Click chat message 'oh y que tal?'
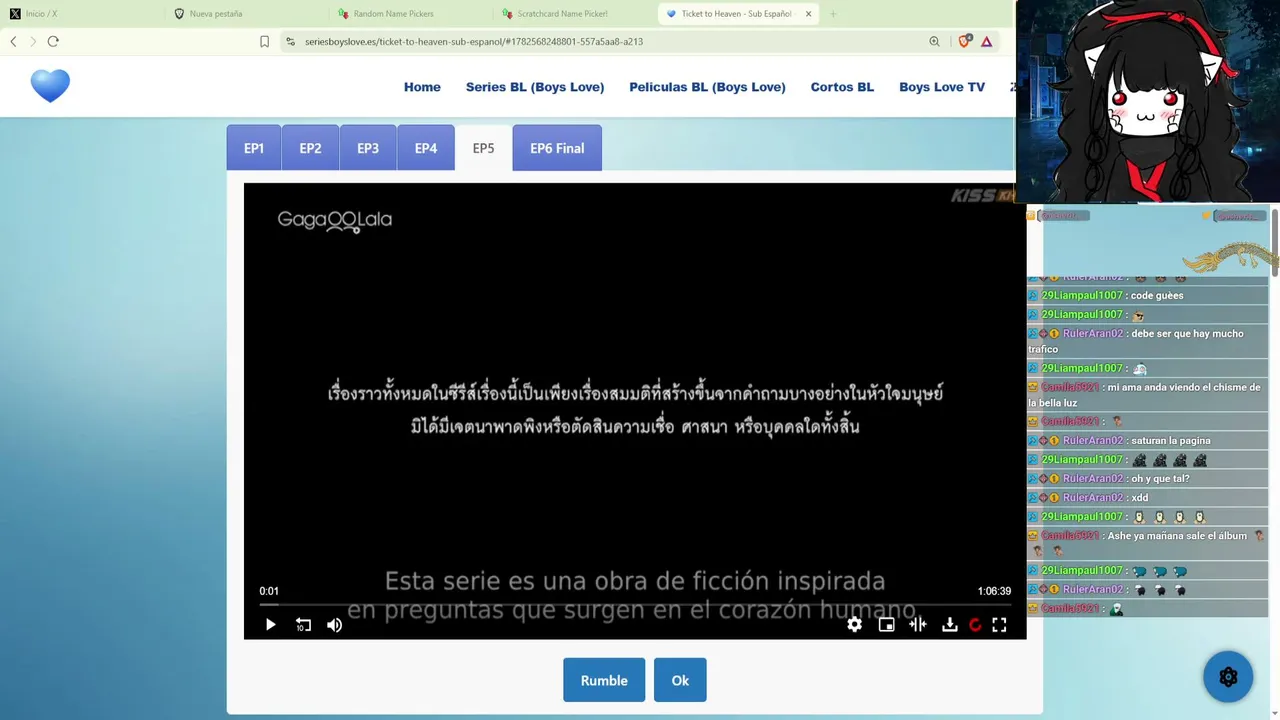 1160,478
